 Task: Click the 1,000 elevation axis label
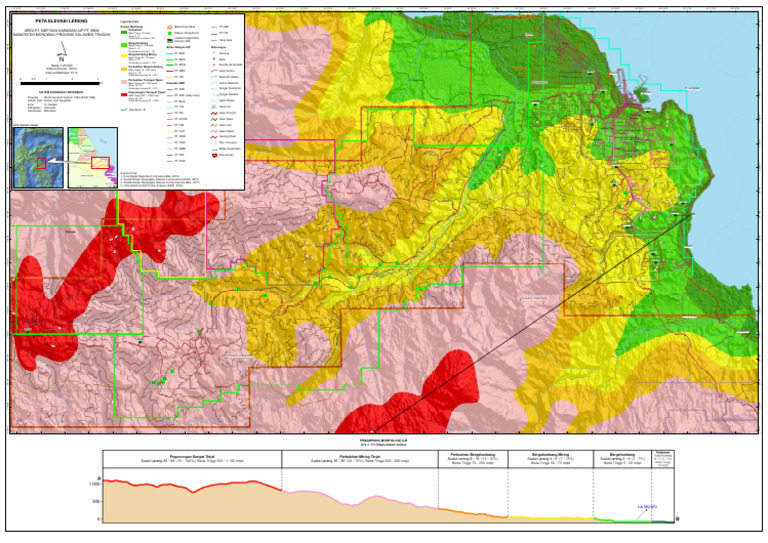click(95, 483)
